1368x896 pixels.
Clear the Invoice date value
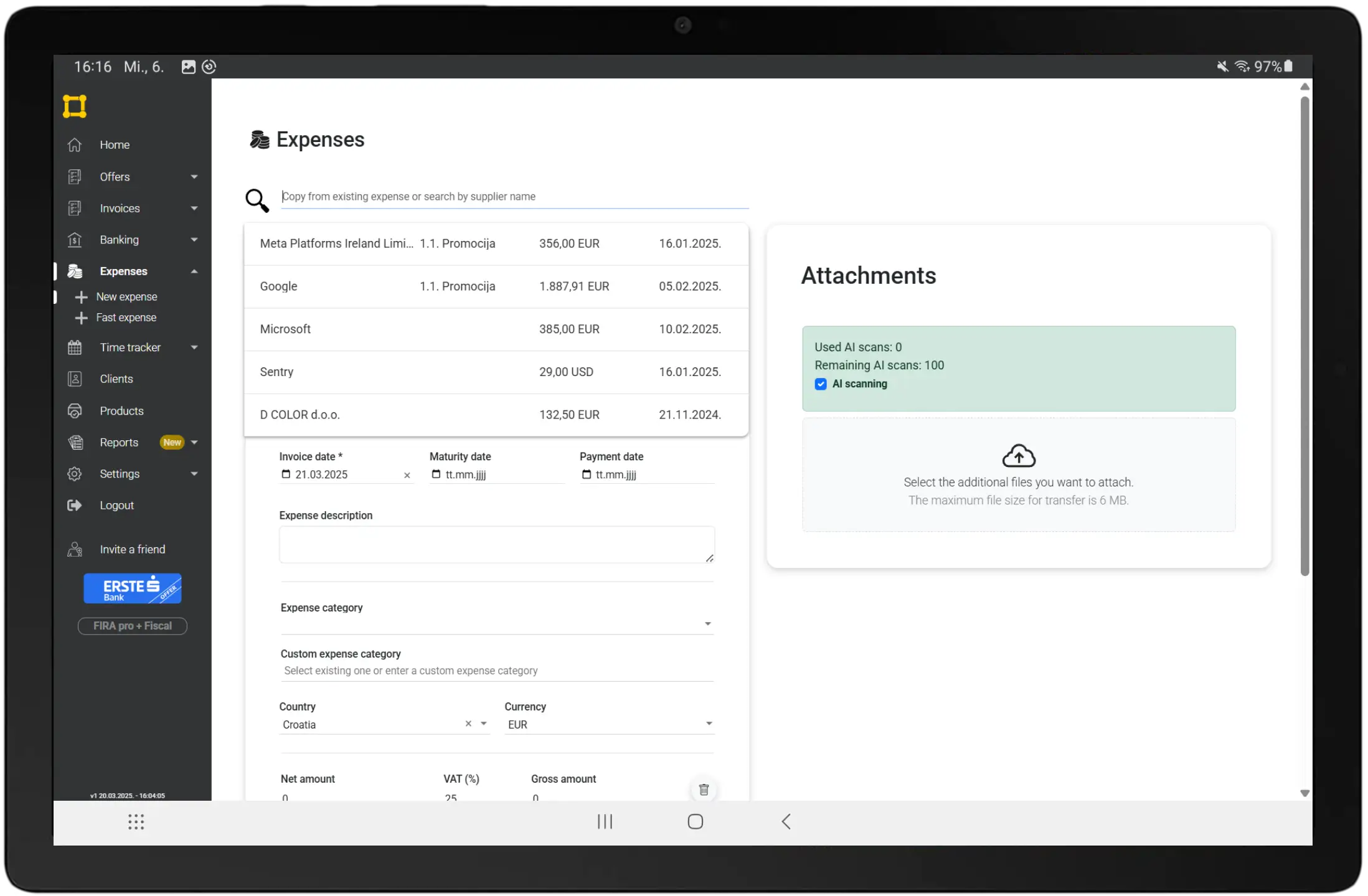407,476
